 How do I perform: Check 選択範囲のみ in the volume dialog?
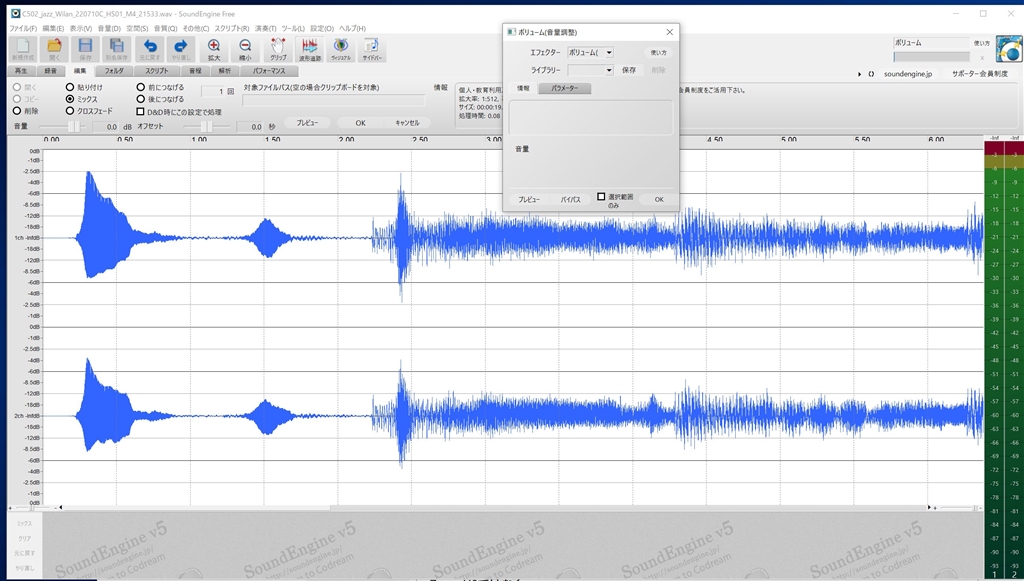click(601, 196)
